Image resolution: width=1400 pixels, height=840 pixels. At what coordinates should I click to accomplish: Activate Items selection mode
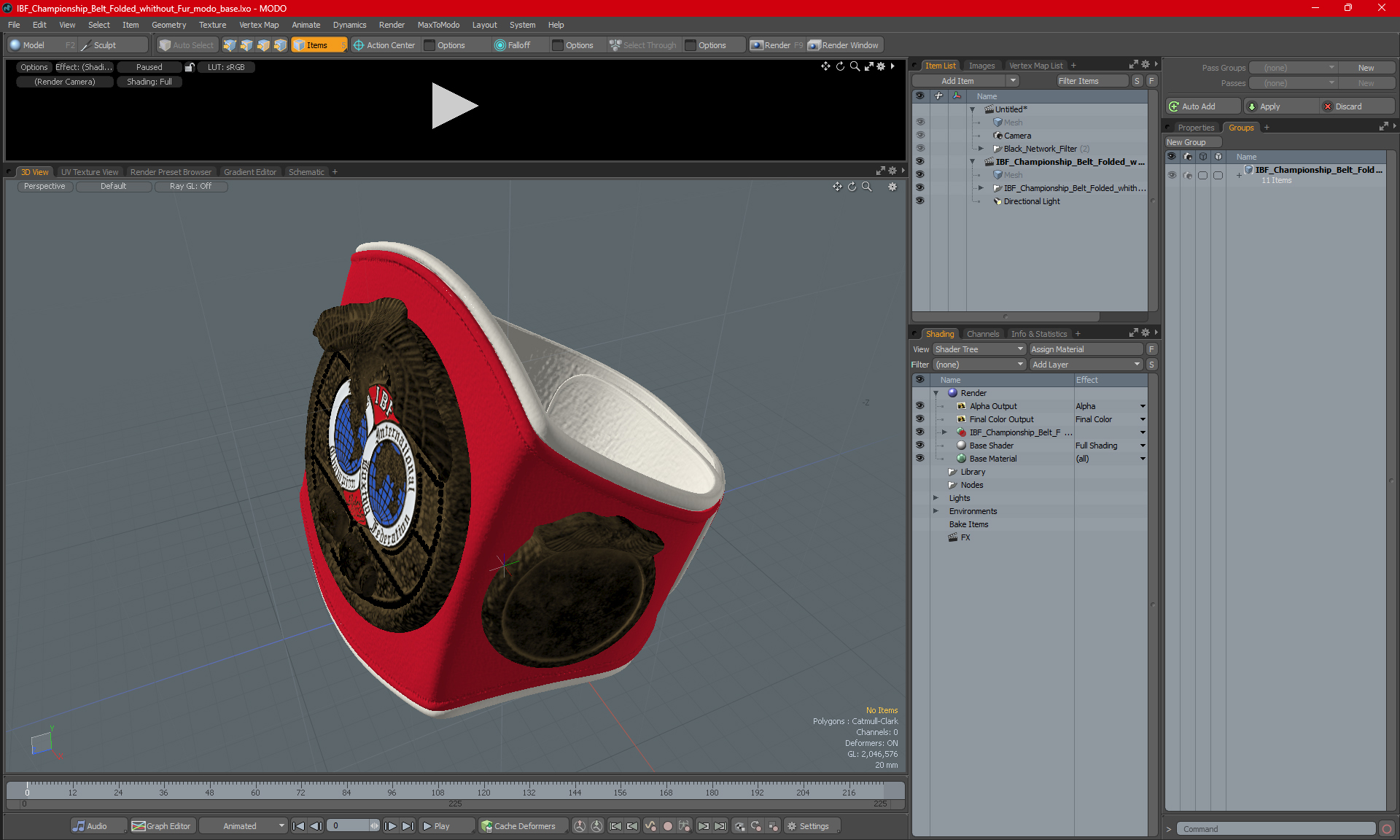tap(319, 45)
